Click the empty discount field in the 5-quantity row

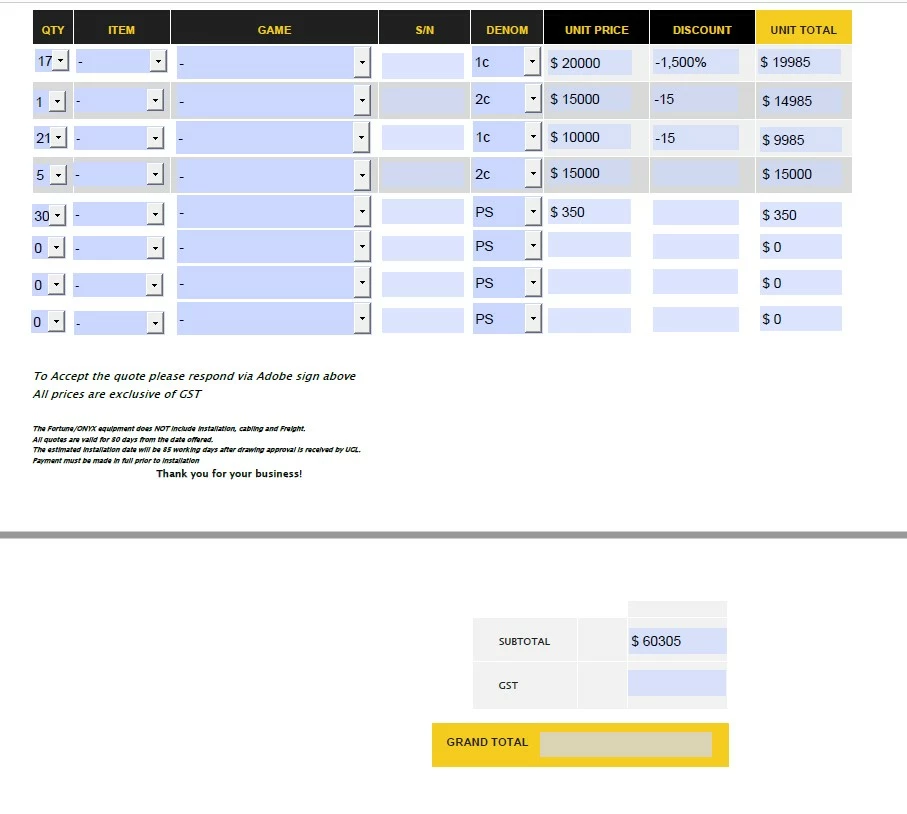[x=696, y=174]
